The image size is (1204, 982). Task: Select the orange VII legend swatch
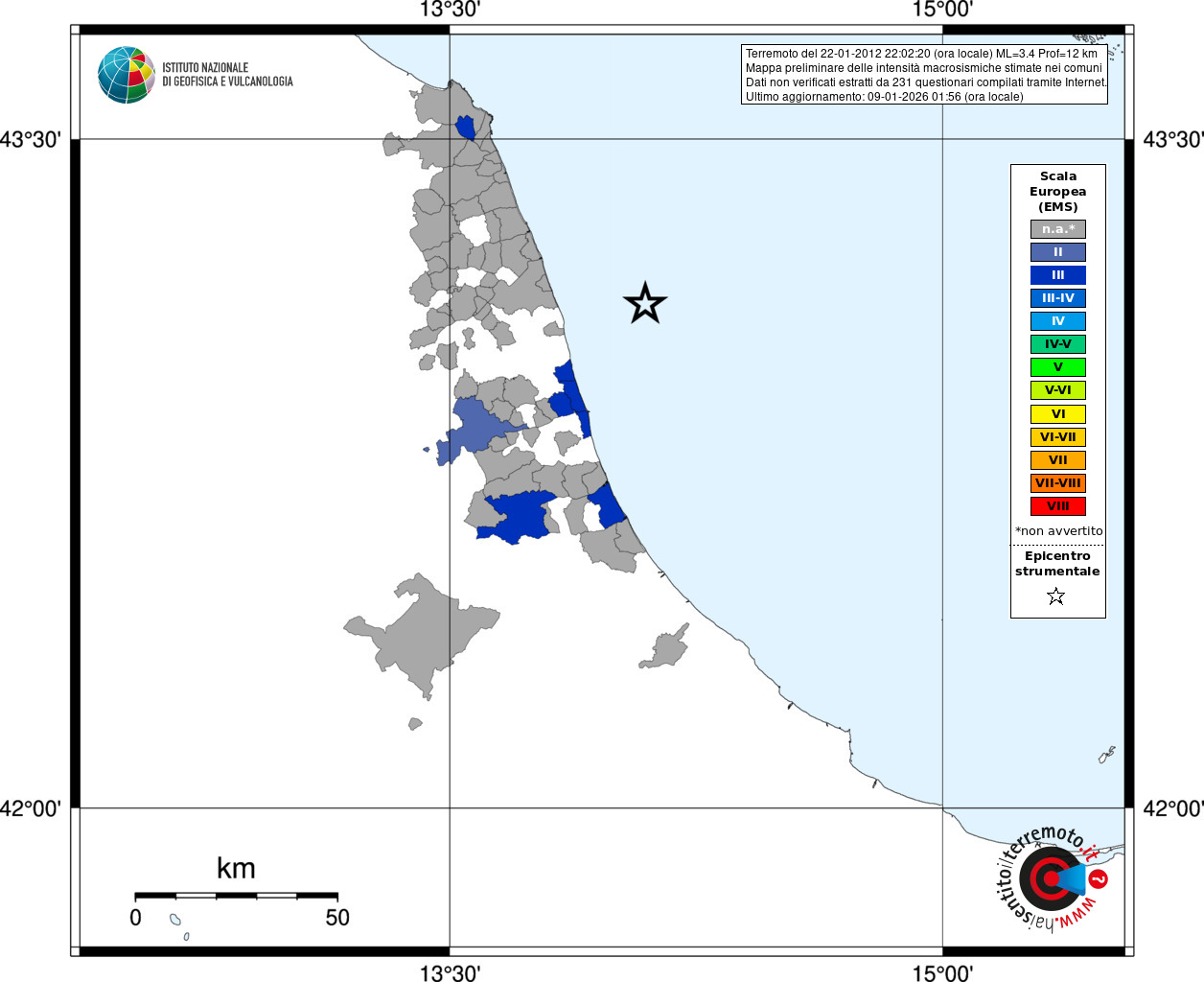[1058, 460]
